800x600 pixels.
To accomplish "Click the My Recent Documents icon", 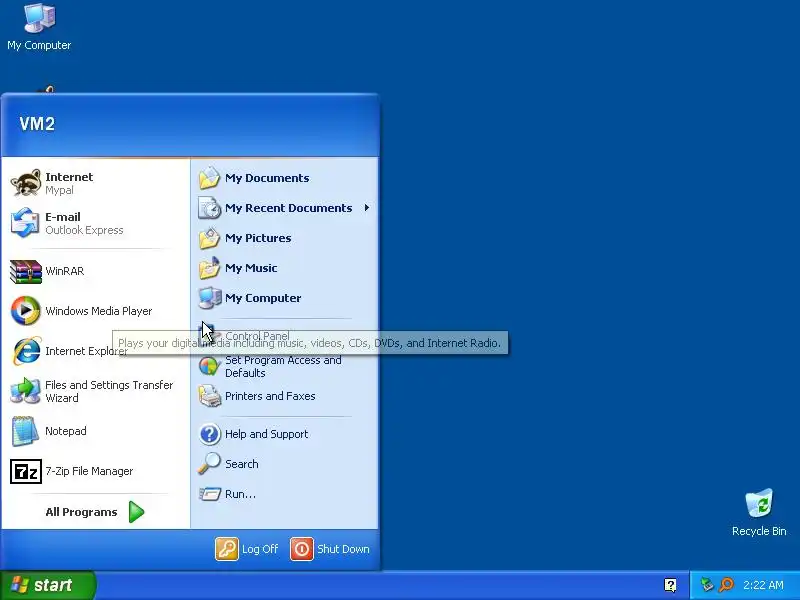I will 209,208.
